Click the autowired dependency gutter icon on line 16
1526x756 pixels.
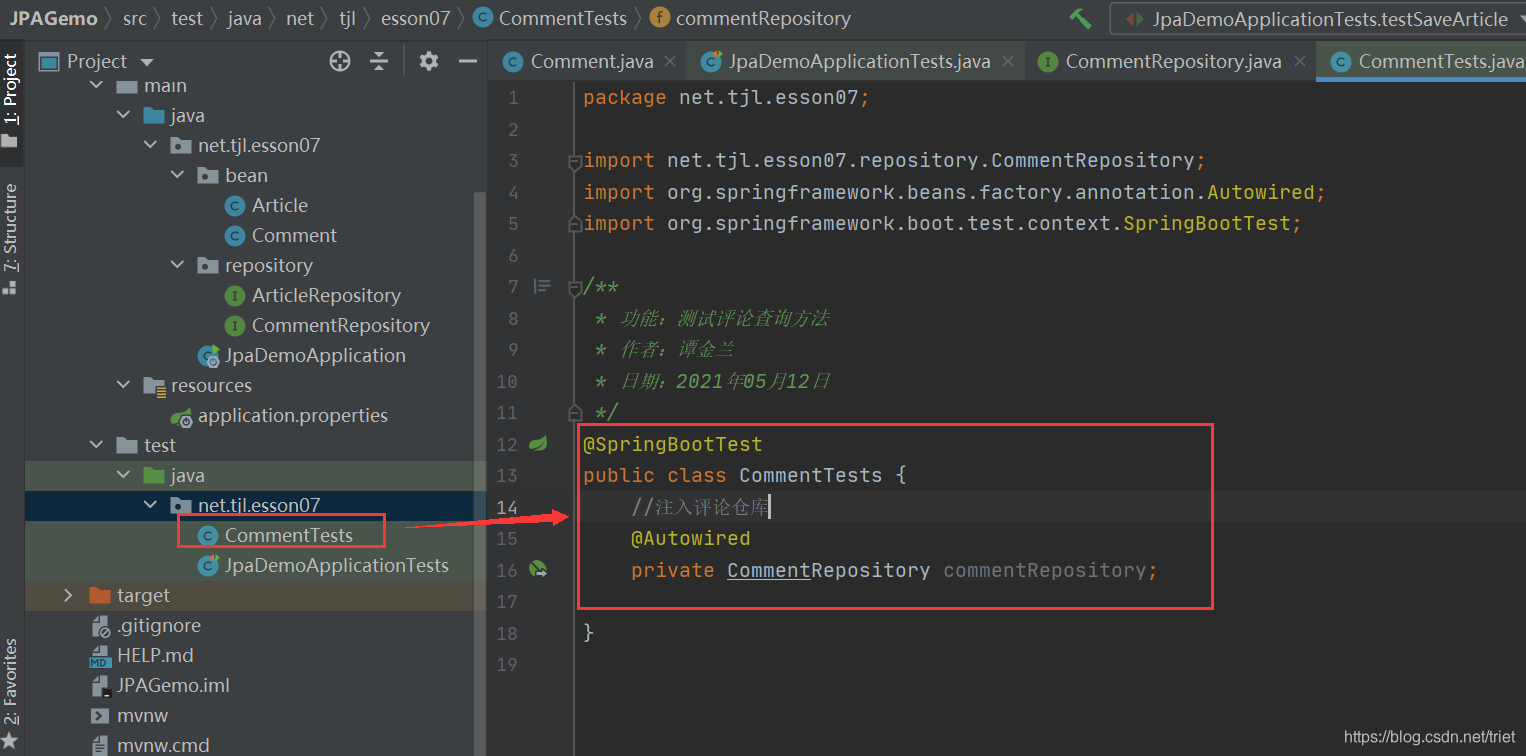(x=538, y=570)
